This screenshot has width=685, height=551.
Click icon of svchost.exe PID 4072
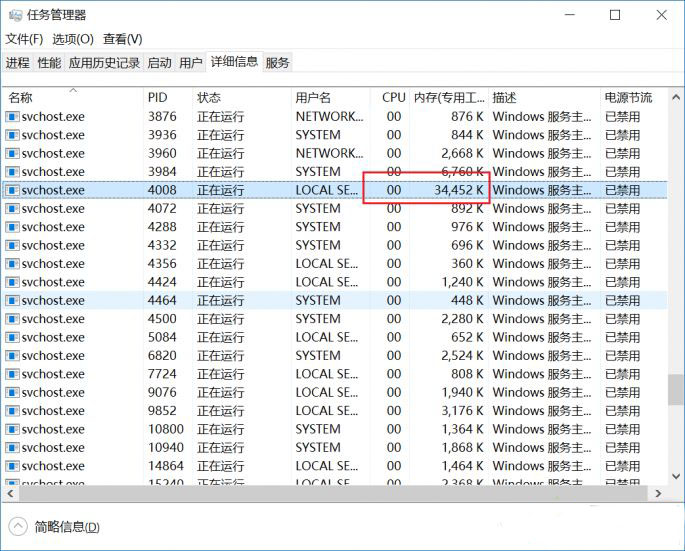tap(12, 208)
